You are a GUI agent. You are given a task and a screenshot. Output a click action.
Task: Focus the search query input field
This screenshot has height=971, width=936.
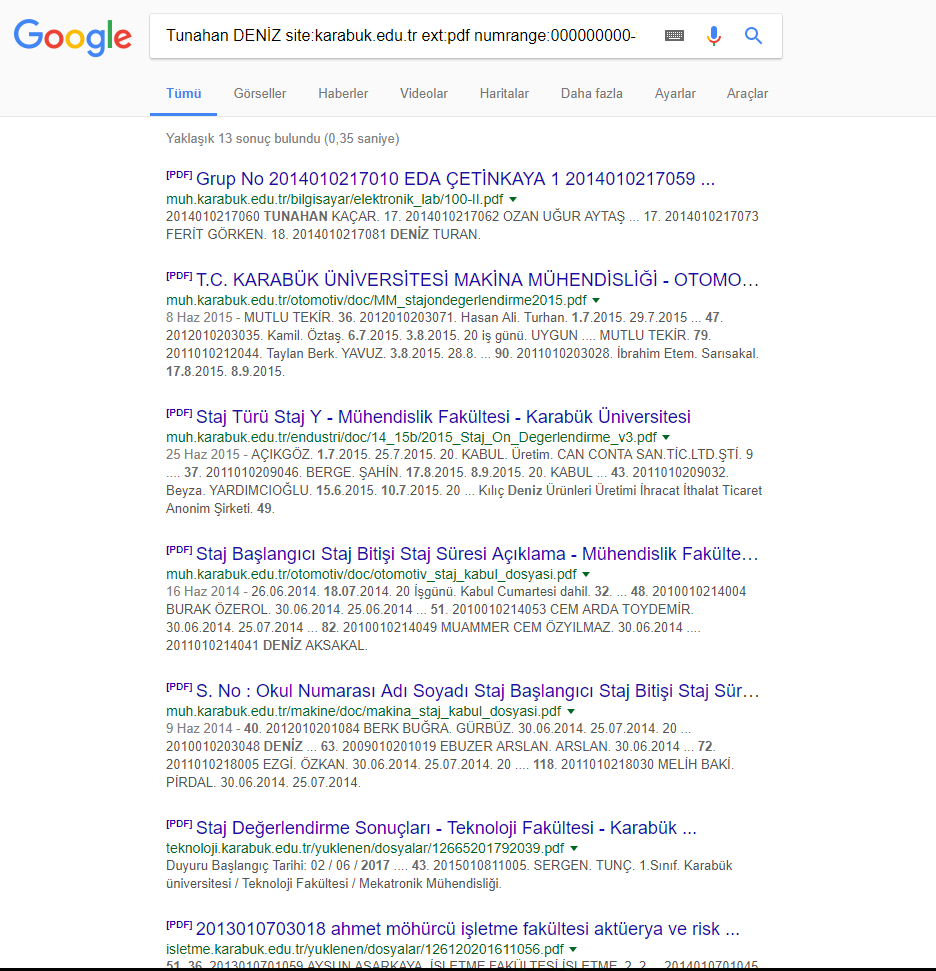click(x=401, y=36)
